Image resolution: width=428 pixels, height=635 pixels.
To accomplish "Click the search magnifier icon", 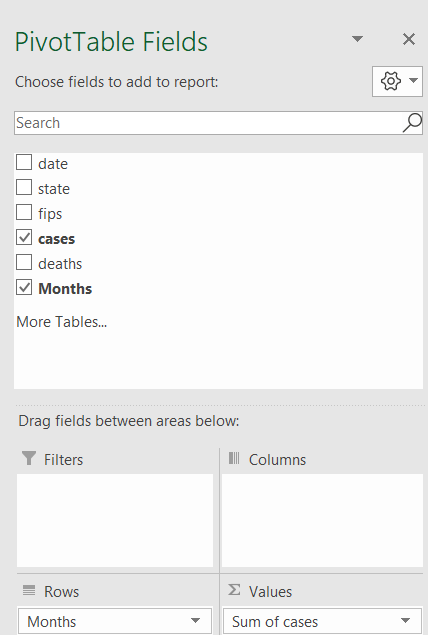I will [412, 123].
